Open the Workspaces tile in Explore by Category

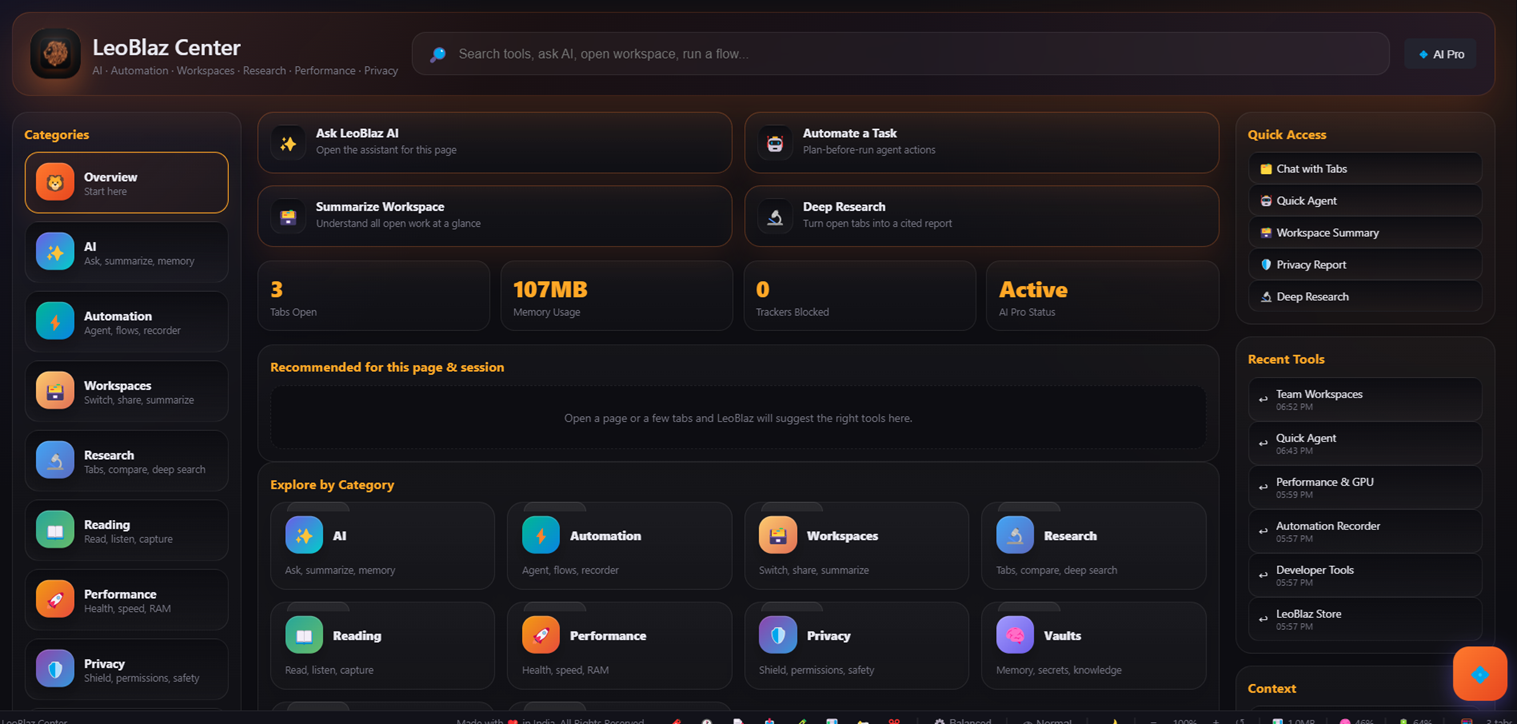(856, 545)
